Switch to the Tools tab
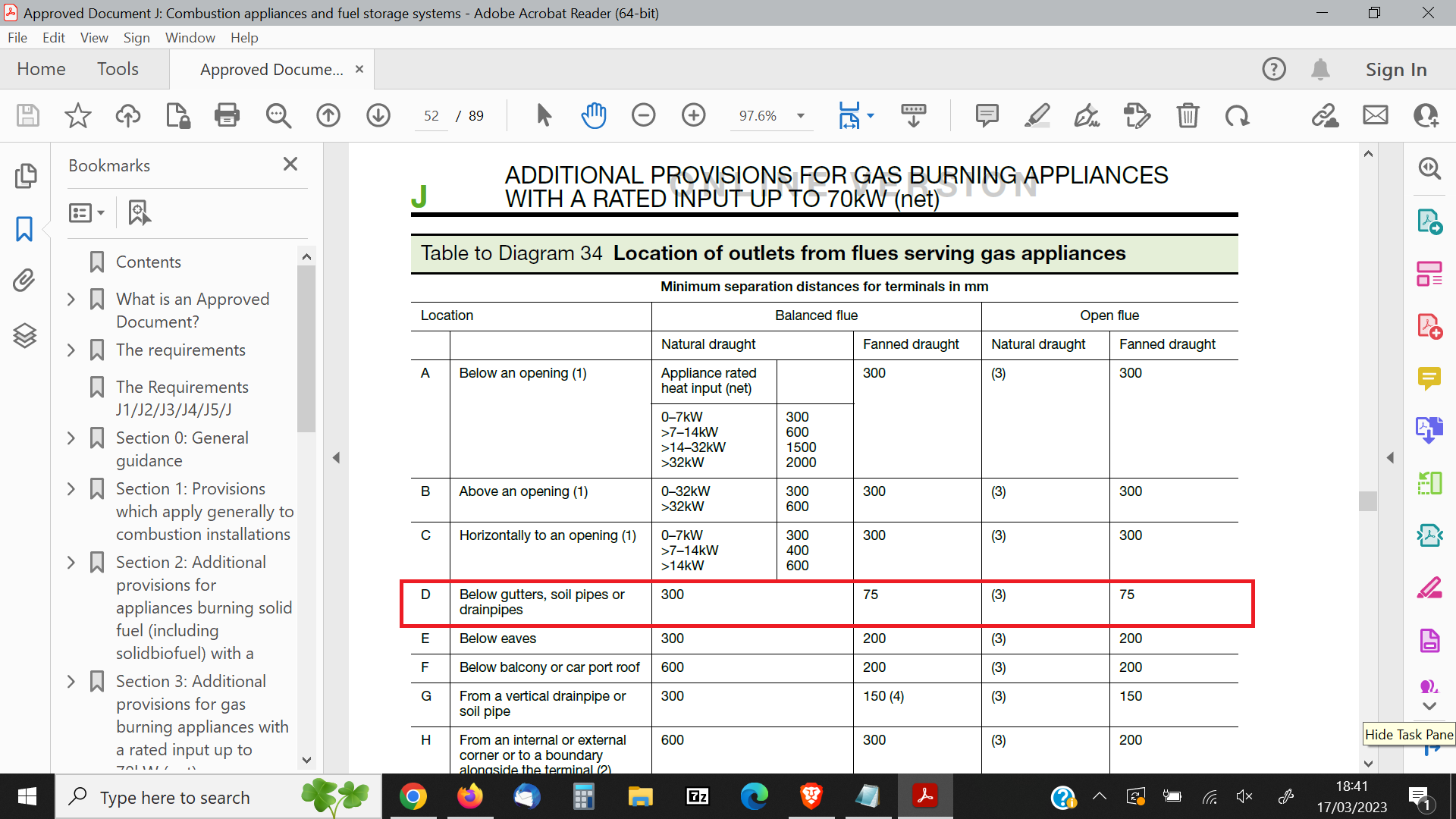Screen dimensions: 1456x819 [x=118, y=69]
